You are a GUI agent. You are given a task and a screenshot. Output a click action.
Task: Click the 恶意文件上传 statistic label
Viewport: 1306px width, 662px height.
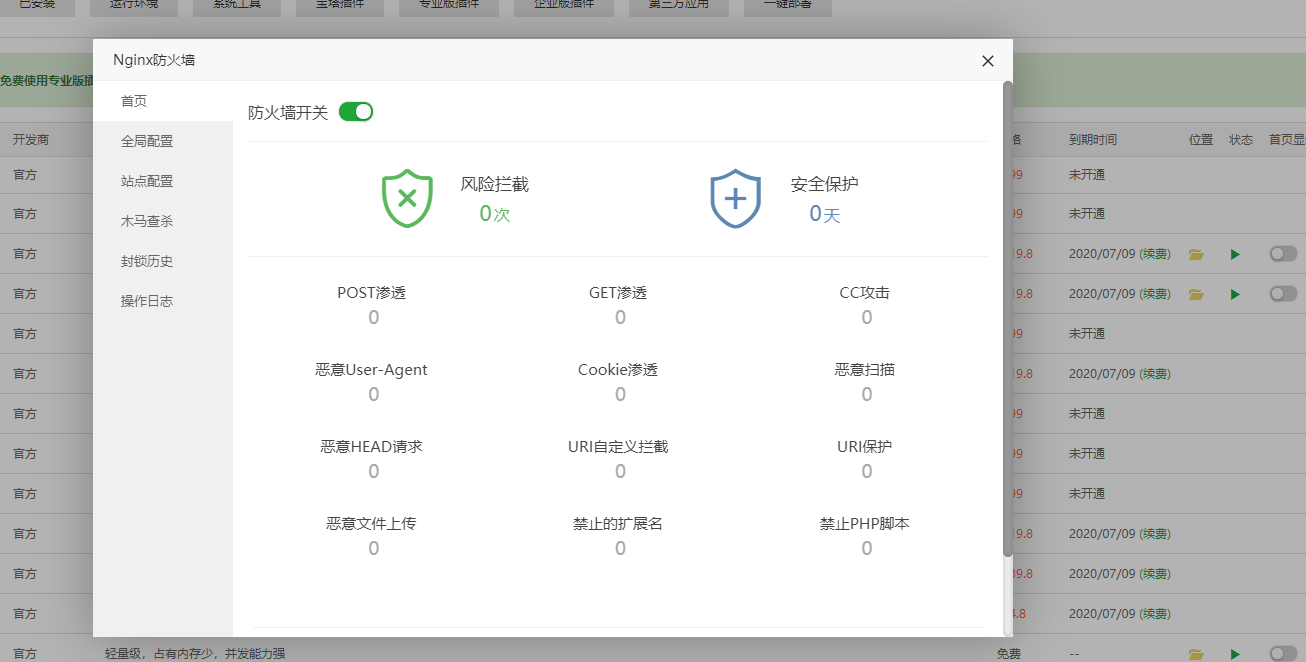[x=371, y=524]
